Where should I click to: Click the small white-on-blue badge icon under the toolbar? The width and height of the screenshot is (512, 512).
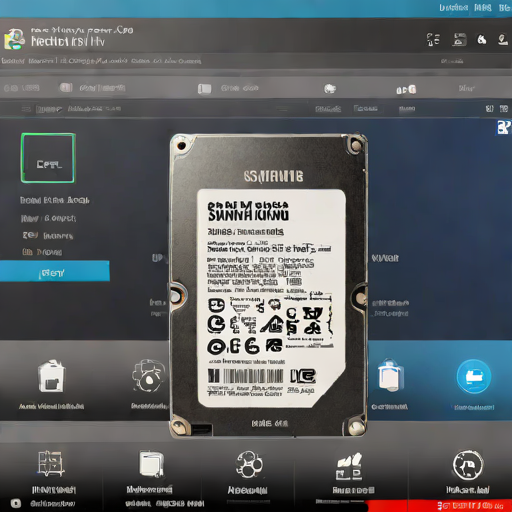(x=503, y=127)
